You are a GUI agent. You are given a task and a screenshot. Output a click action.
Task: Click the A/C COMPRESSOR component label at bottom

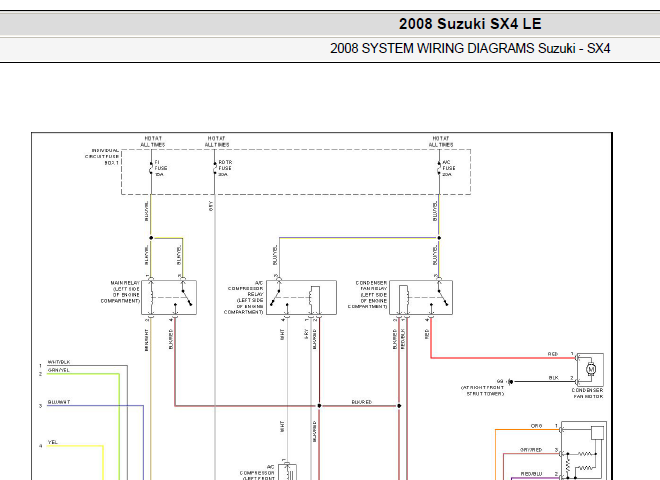click(x=257, y=473)
